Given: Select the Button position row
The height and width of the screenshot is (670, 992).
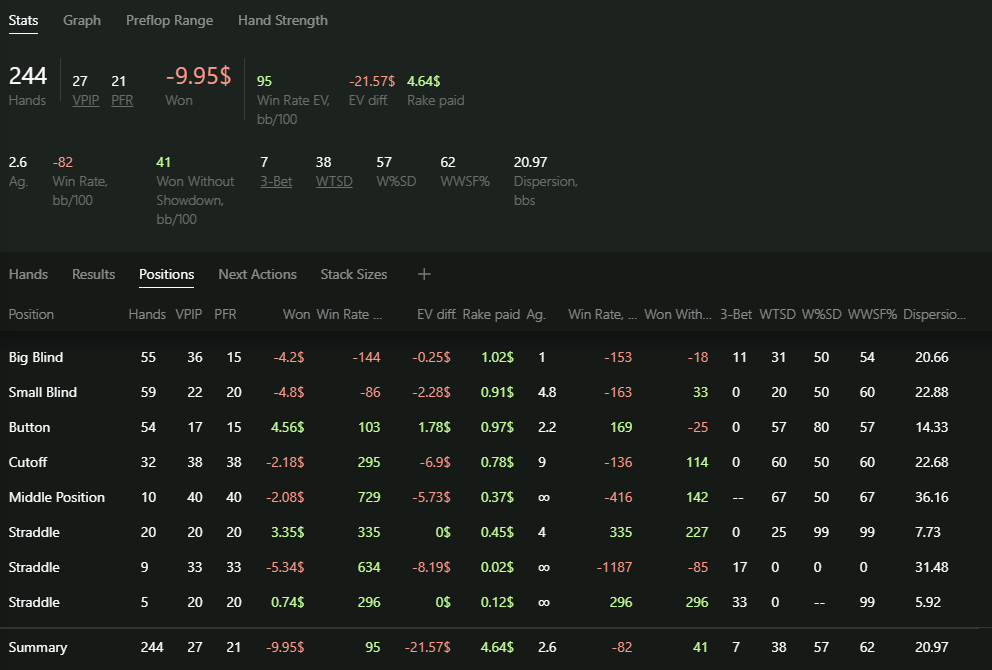Looking at the screenshot, I should pyautogui.click(x=496, y=427).
